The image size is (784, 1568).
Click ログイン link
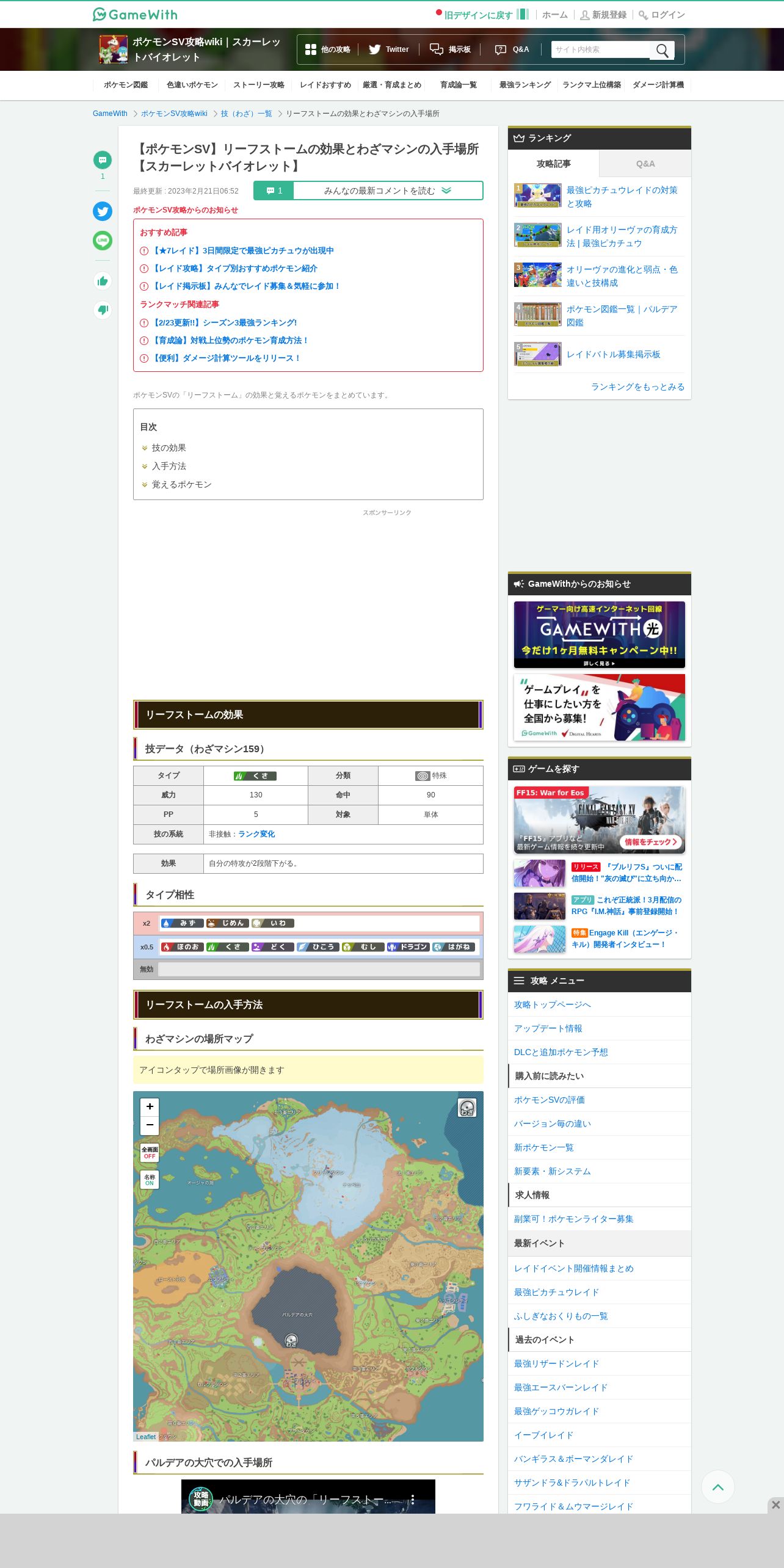(662, 15)
